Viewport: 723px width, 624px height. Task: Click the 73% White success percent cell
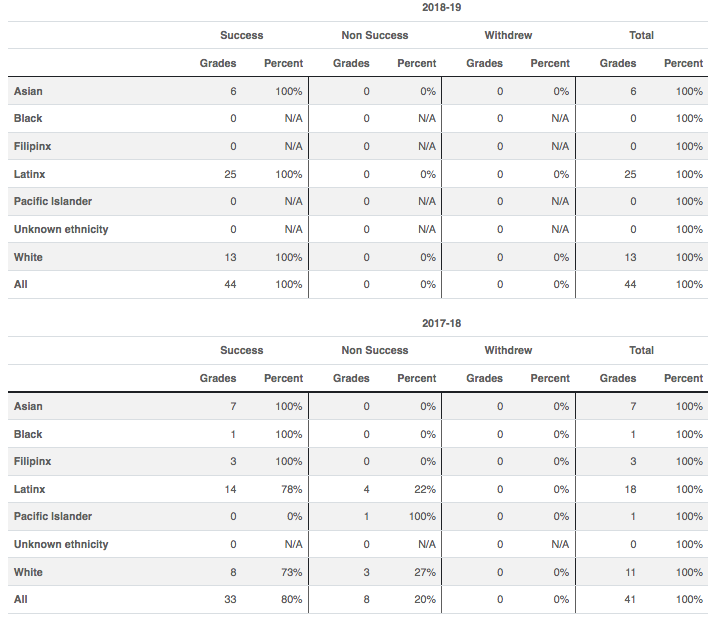coord(291,572)
